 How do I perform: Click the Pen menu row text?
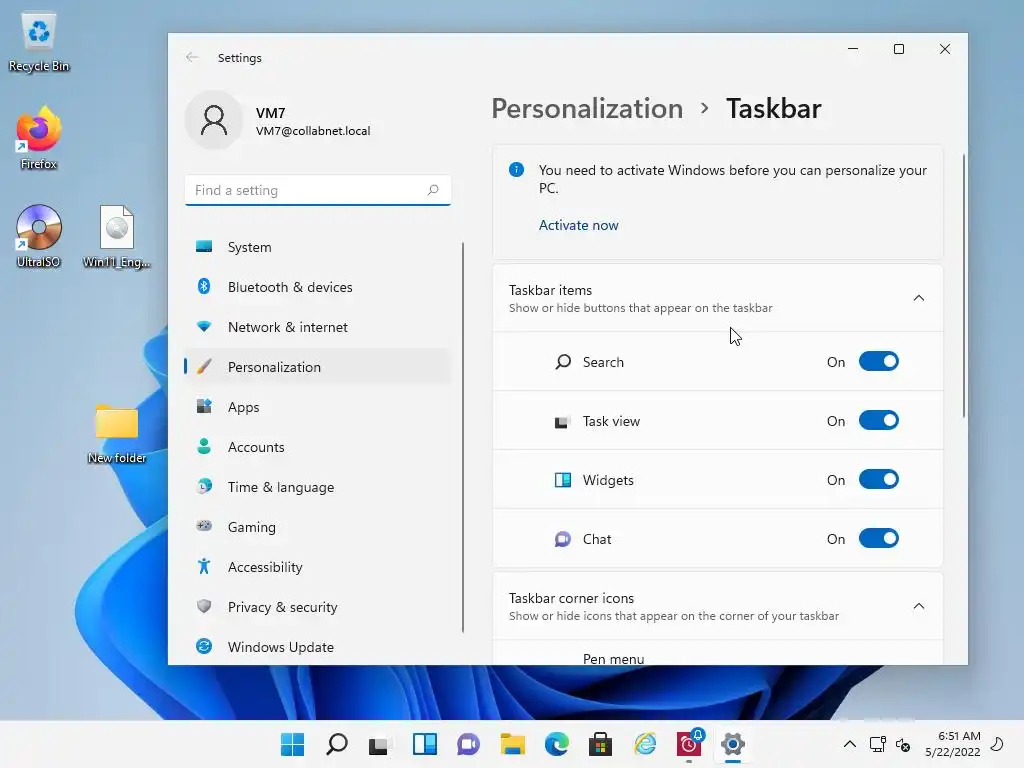[x=613, y=658]
